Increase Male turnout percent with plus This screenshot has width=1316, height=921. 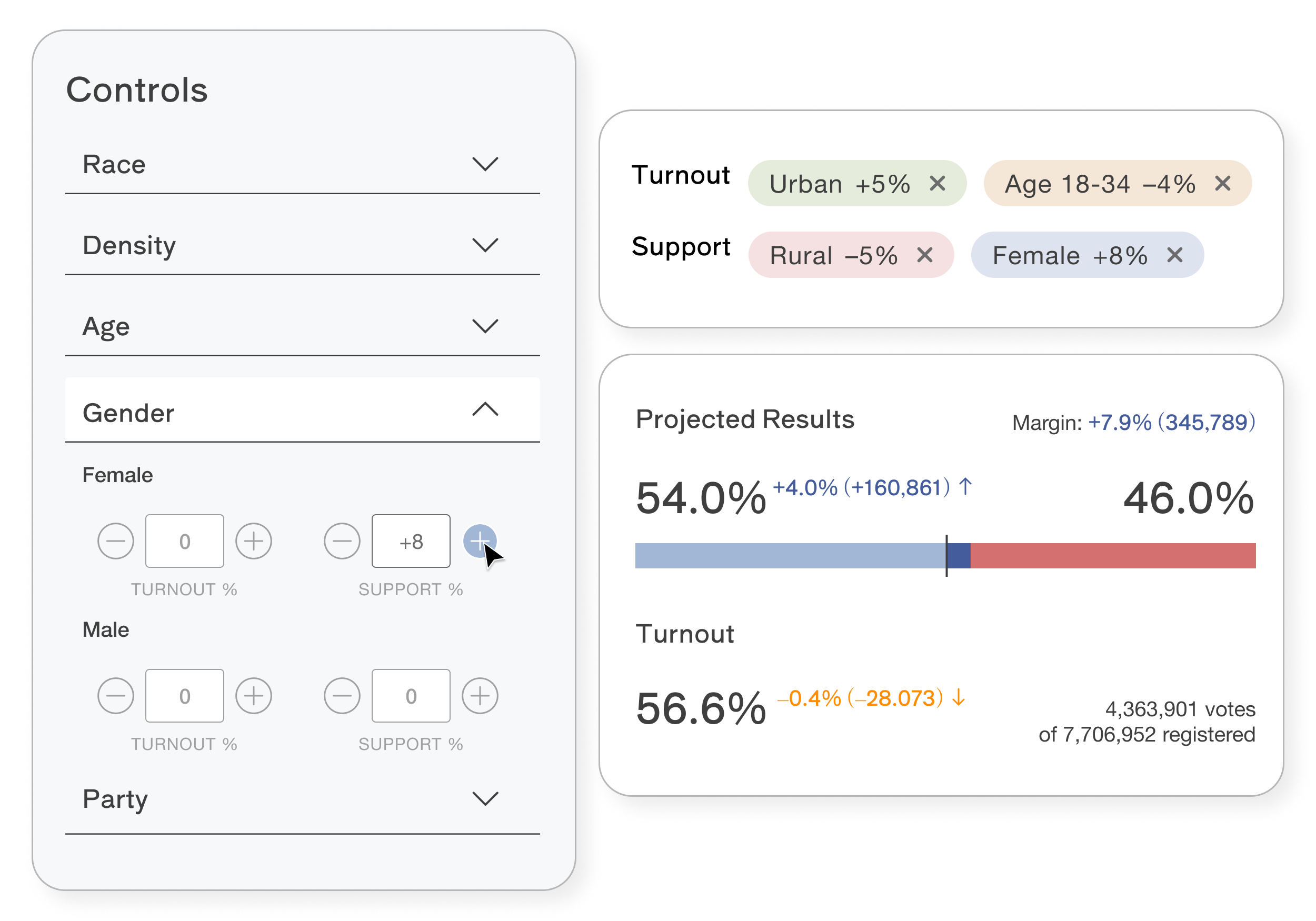click(253, 695)
